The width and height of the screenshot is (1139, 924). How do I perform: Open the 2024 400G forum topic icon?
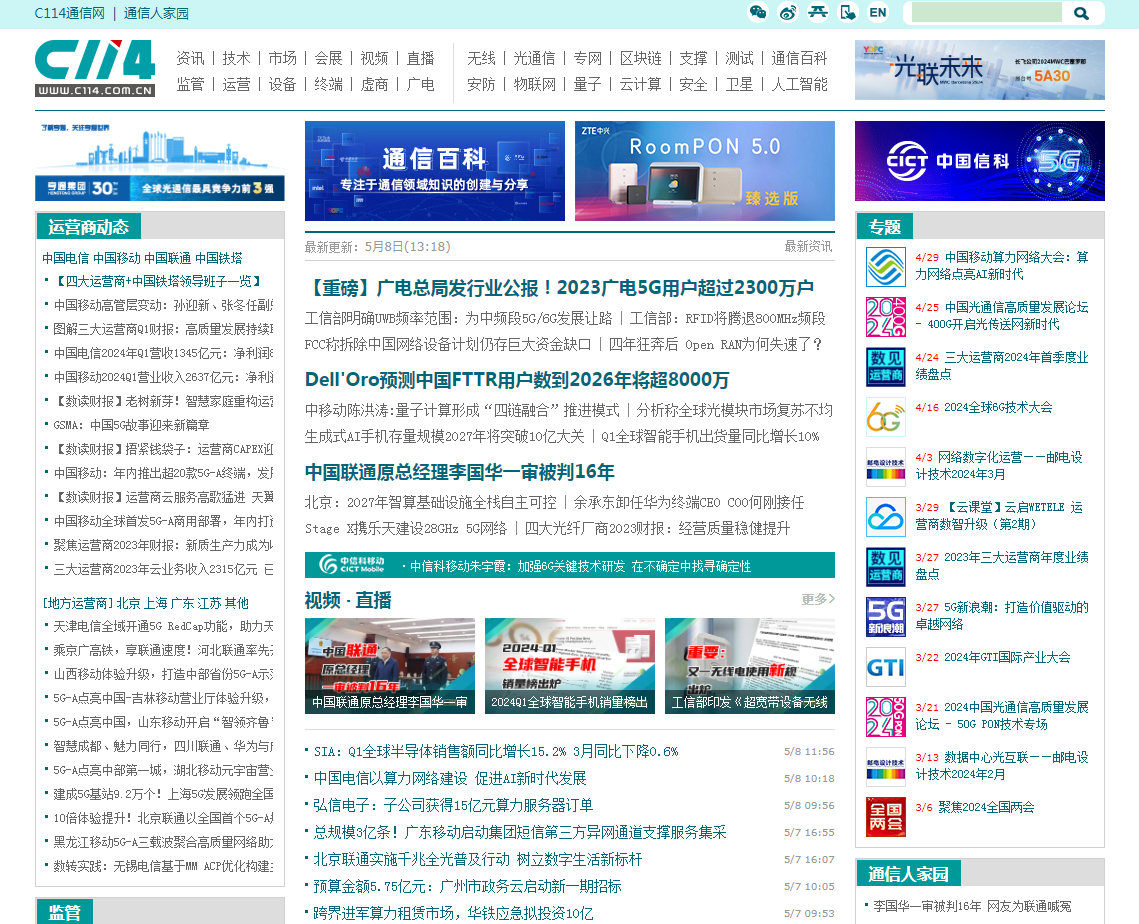click(885, 317)
